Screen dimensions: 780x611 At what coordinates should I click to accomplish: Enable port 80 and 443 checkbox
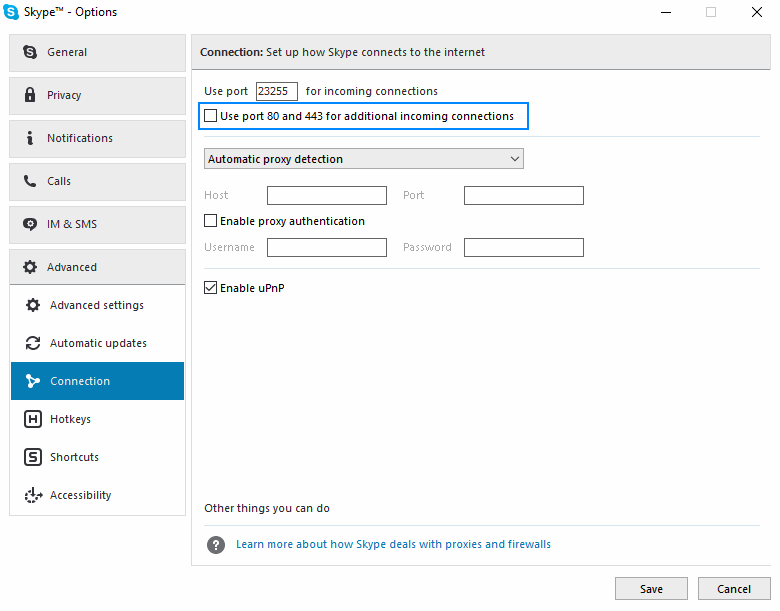click(x=210, y=116)
